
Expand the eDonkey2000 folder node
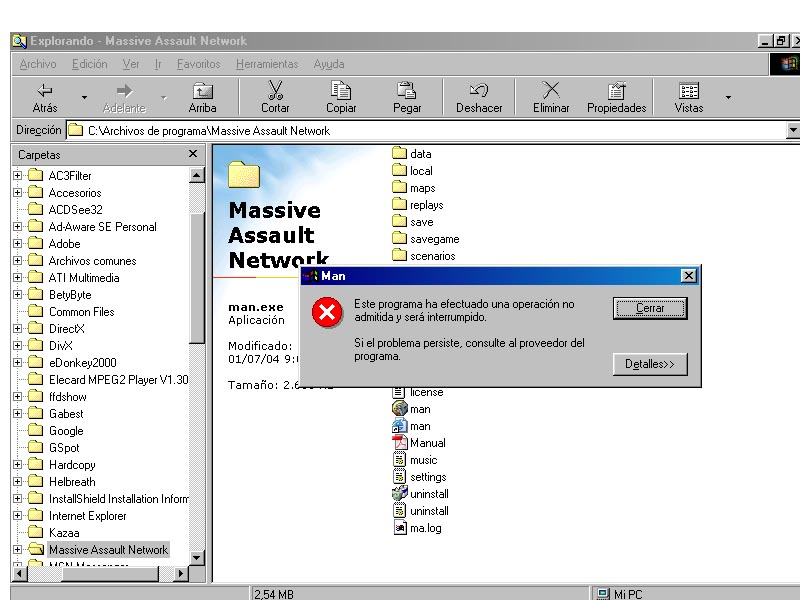18,362
